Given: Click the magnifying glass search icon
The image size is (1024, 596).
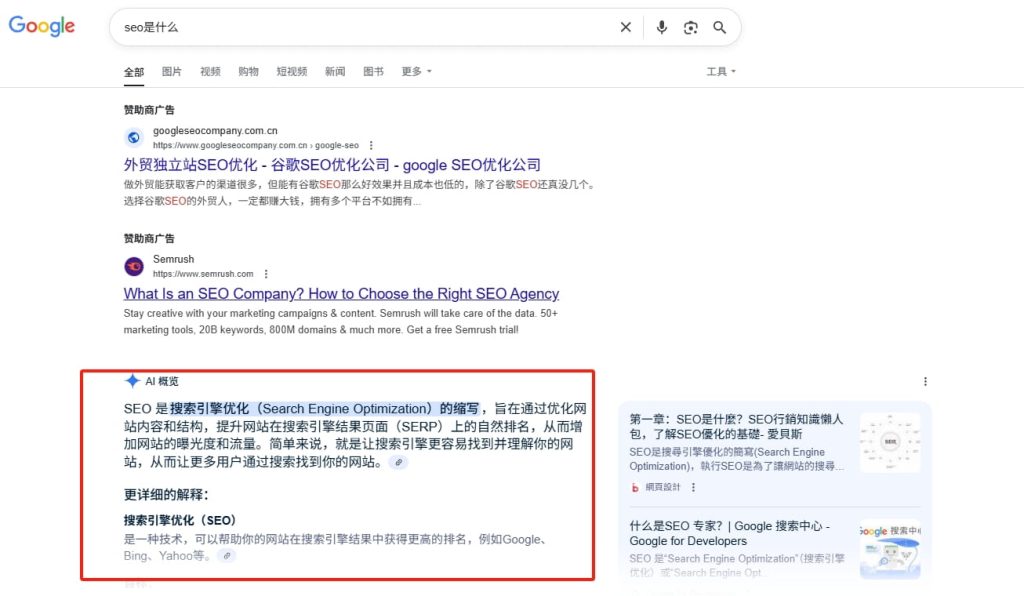Looking at the screenshot, I should tap(719, 27).
